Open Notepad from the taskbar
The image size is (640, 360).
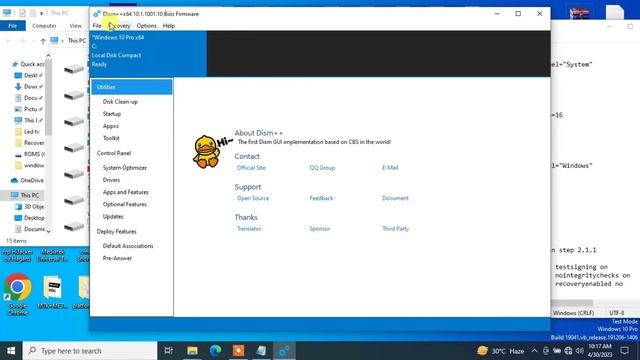tap(262, 351)
